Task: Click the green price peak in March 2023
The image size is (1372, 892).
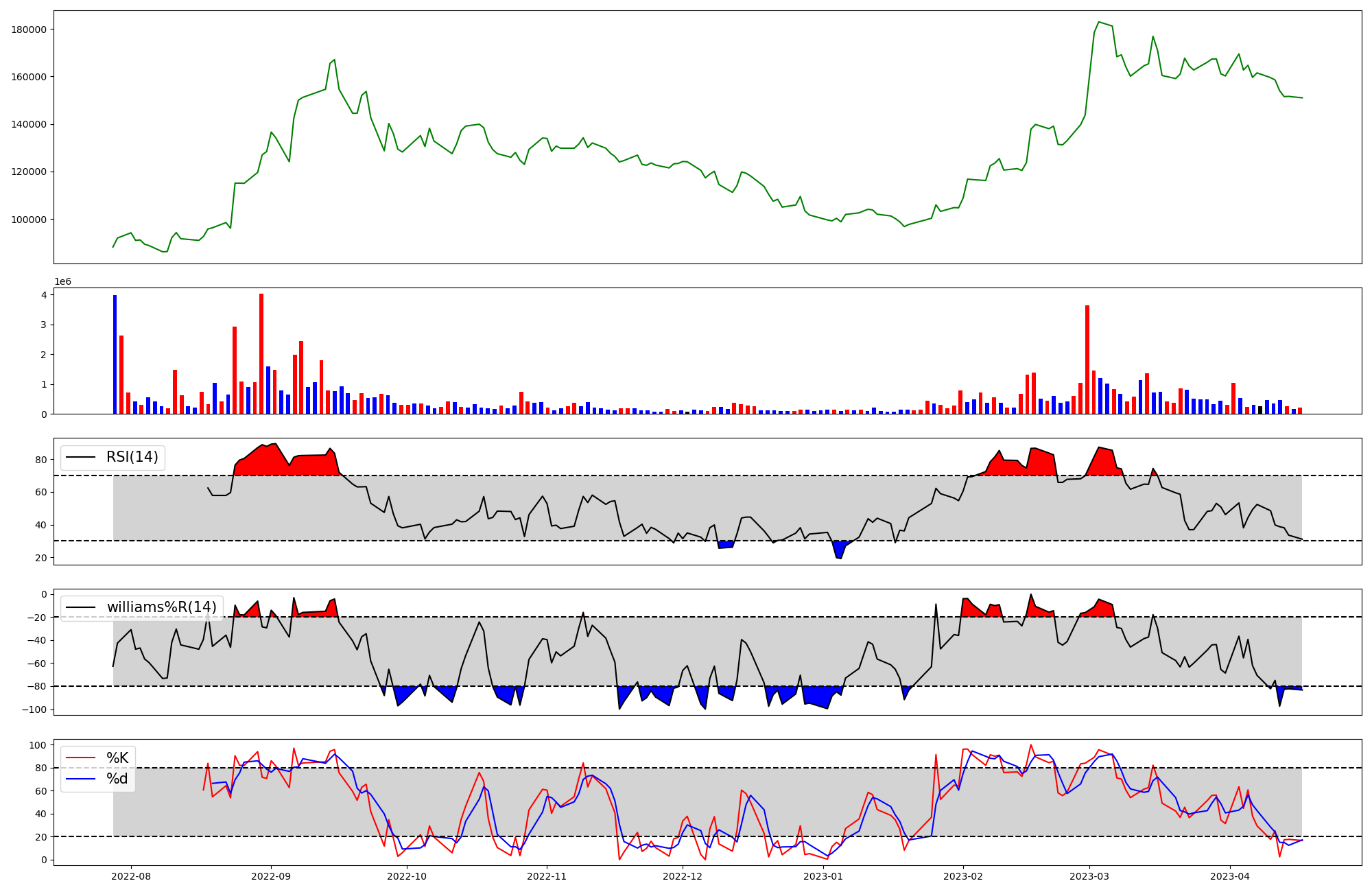Action: coord(1099,22)
